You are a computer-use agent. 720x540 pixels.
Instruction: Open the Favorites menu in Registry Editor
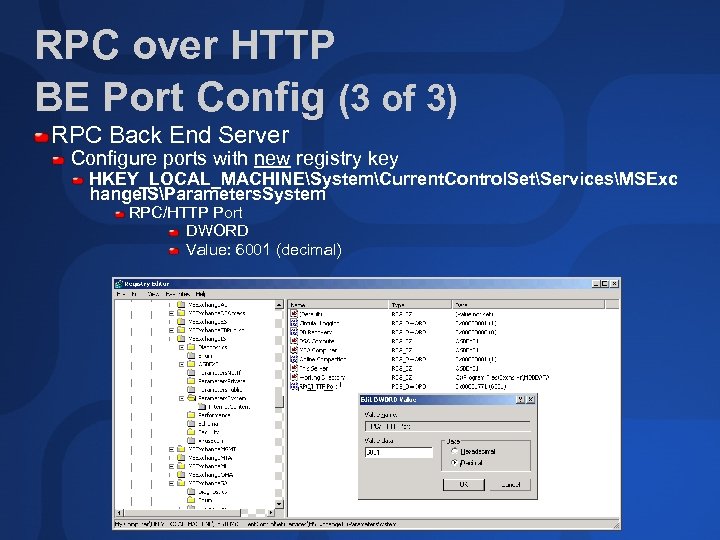tap(177, 294)
